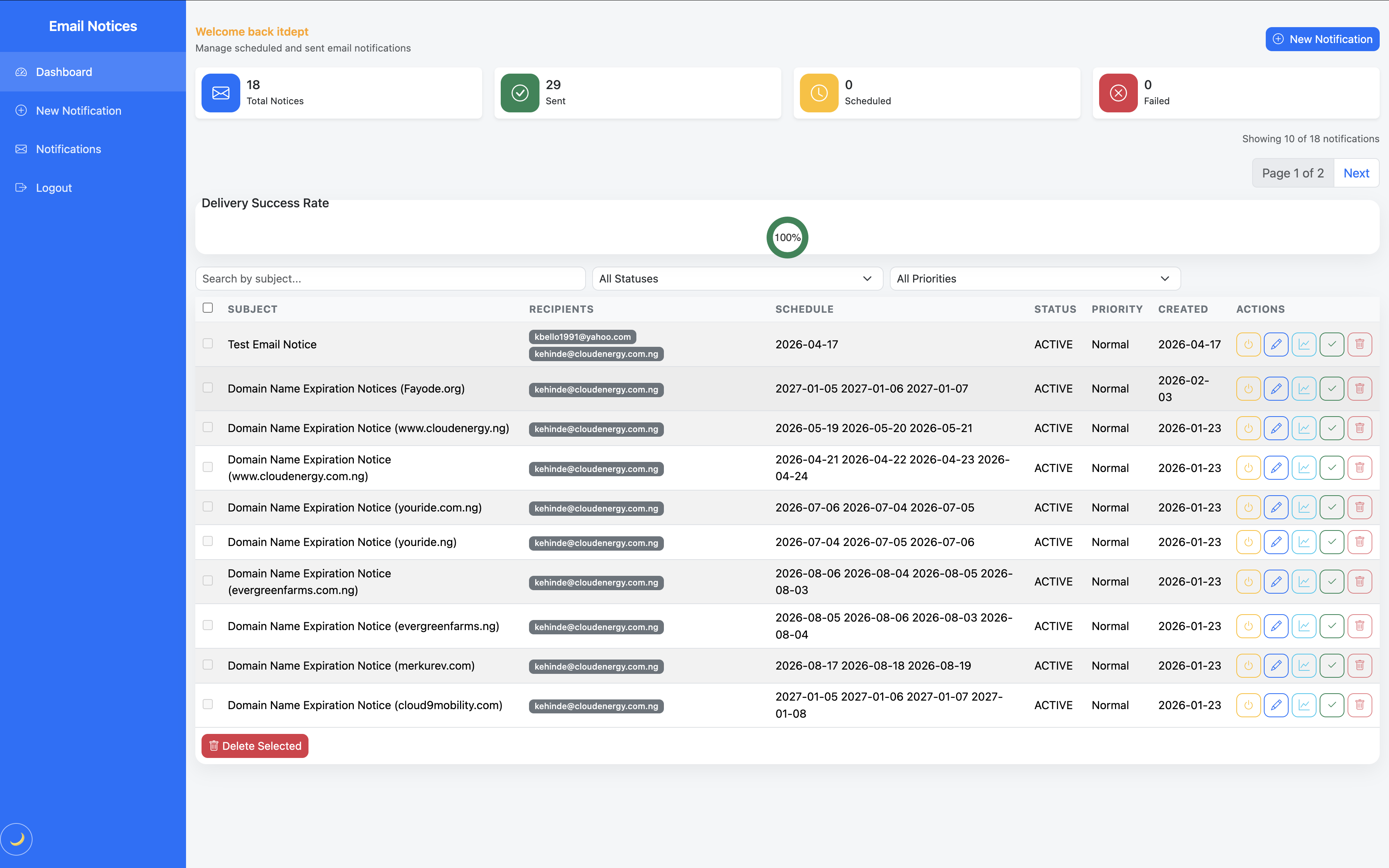Edit www.cloudenergy.com.ng notice with pencil icon
Screen dimensions: 1389x868
pos(1276,468)
